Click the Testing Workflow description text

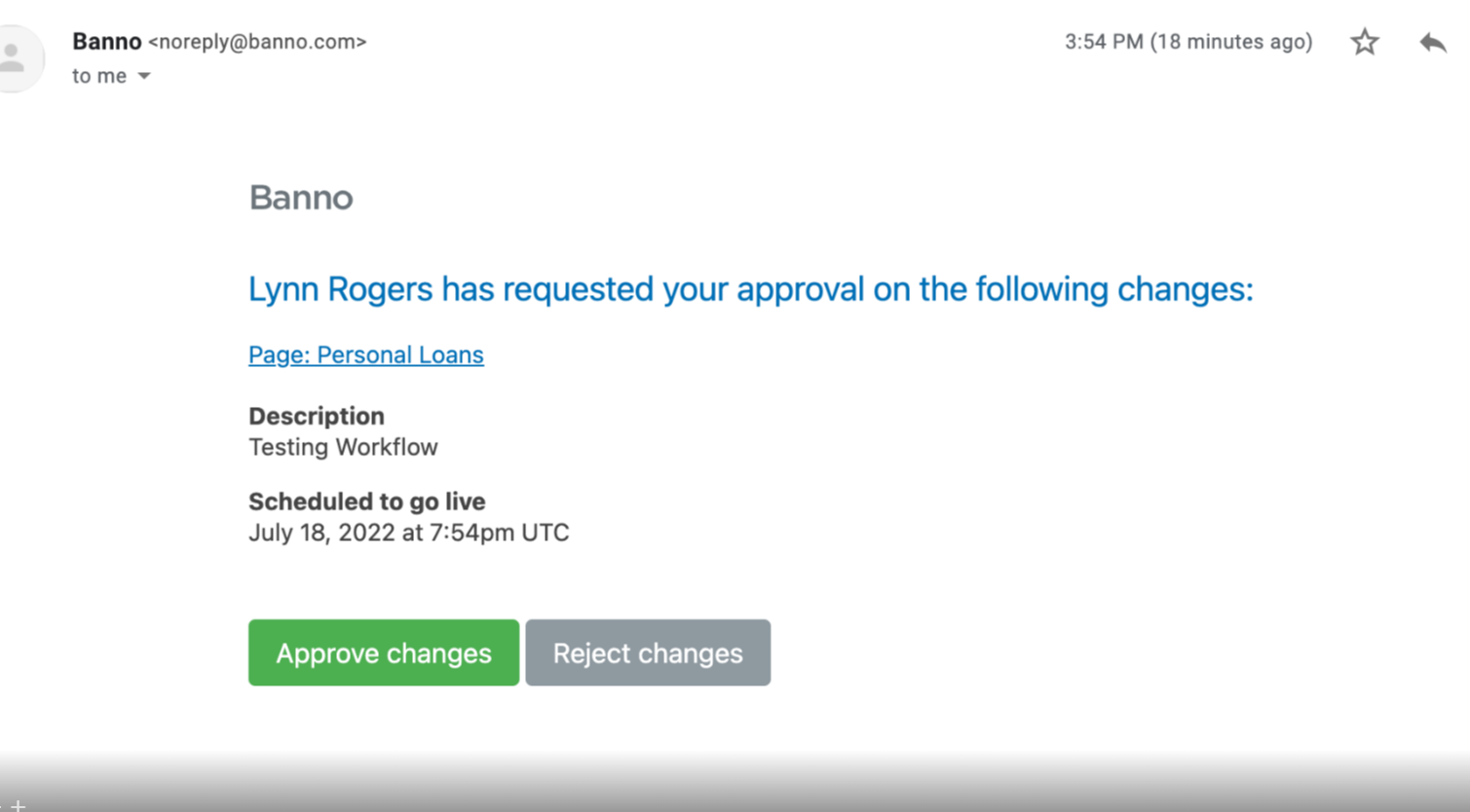coord(343,447)
